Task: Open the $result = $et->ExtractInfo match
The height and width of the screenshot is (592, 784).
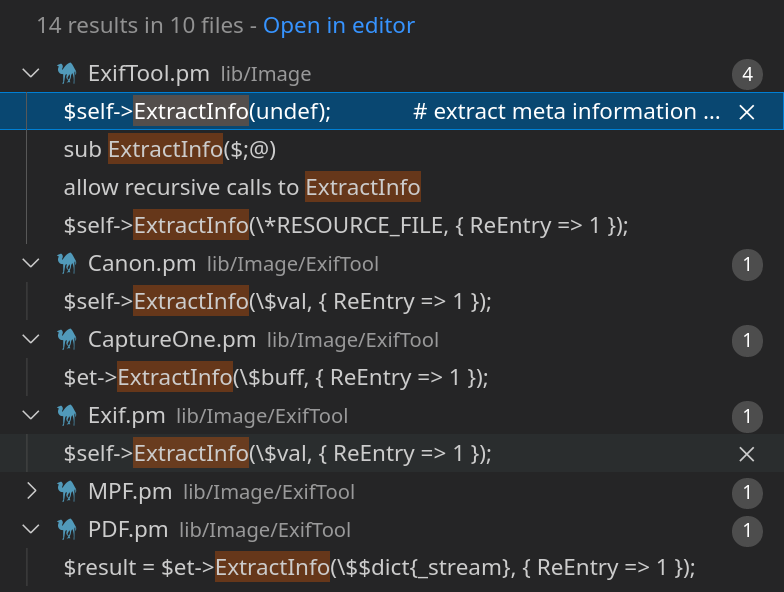Action: tap(378, 568)
